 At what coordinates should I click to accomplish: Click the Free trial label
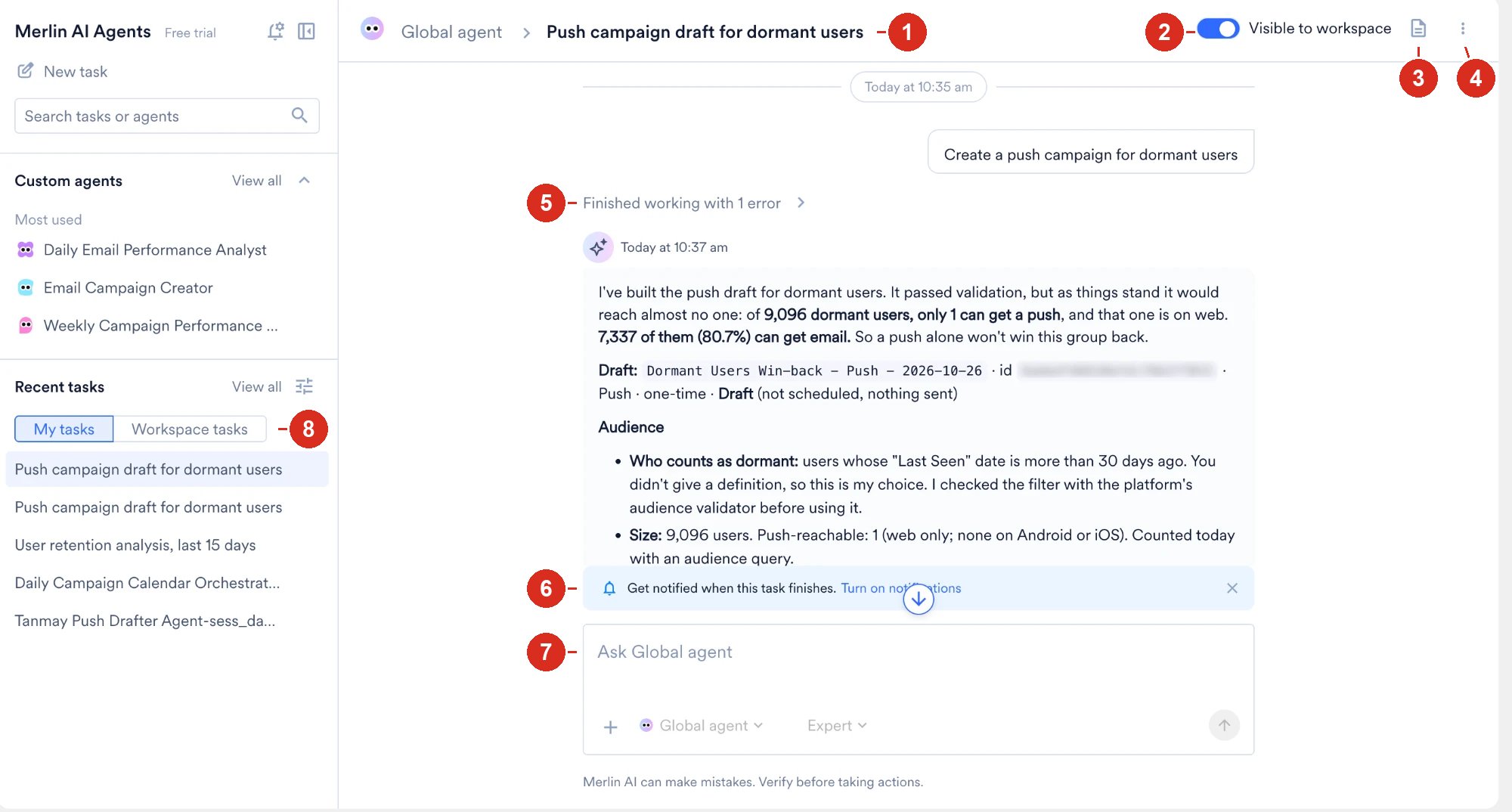[190, 33]
